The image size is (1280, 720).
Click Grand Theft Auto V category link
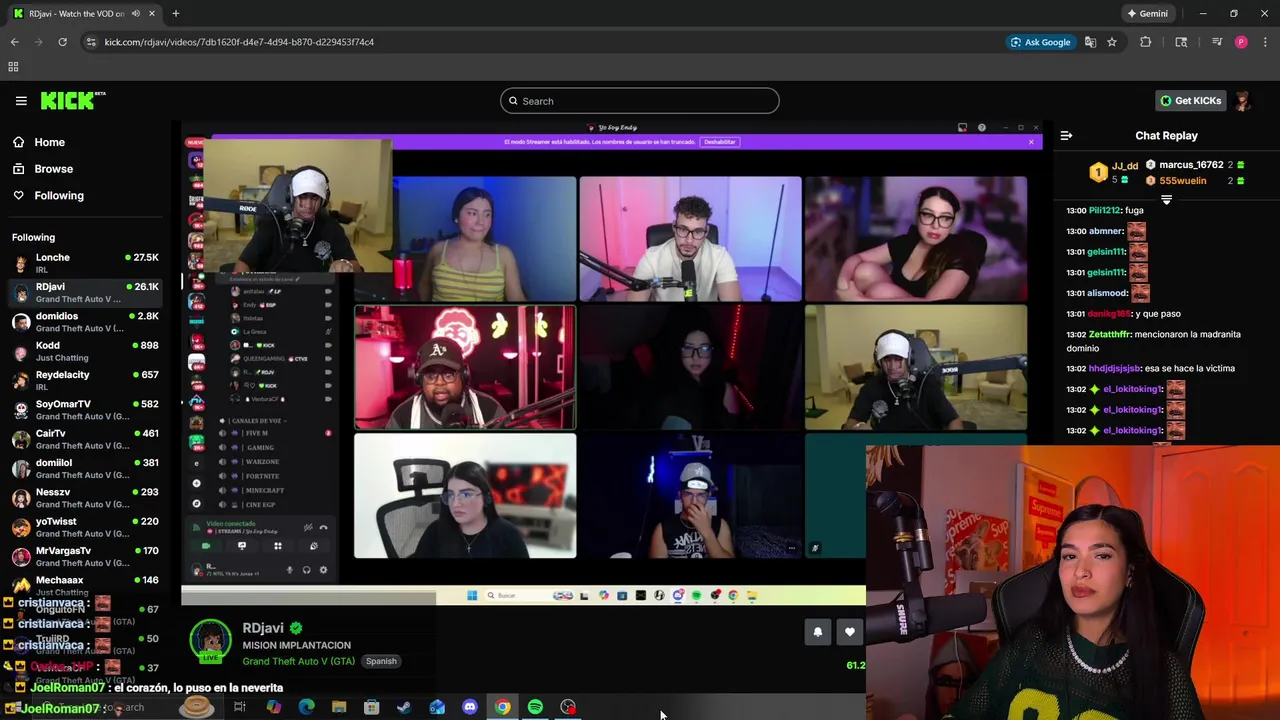tap(298, 661)
